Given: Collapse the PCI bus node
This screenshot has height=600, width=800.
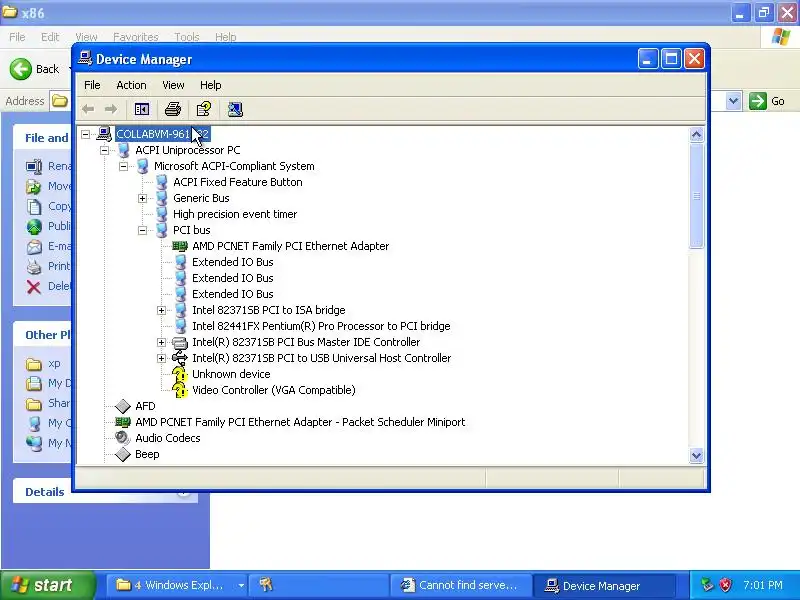Looking at the screenshot, I should (x=142, y=231).
